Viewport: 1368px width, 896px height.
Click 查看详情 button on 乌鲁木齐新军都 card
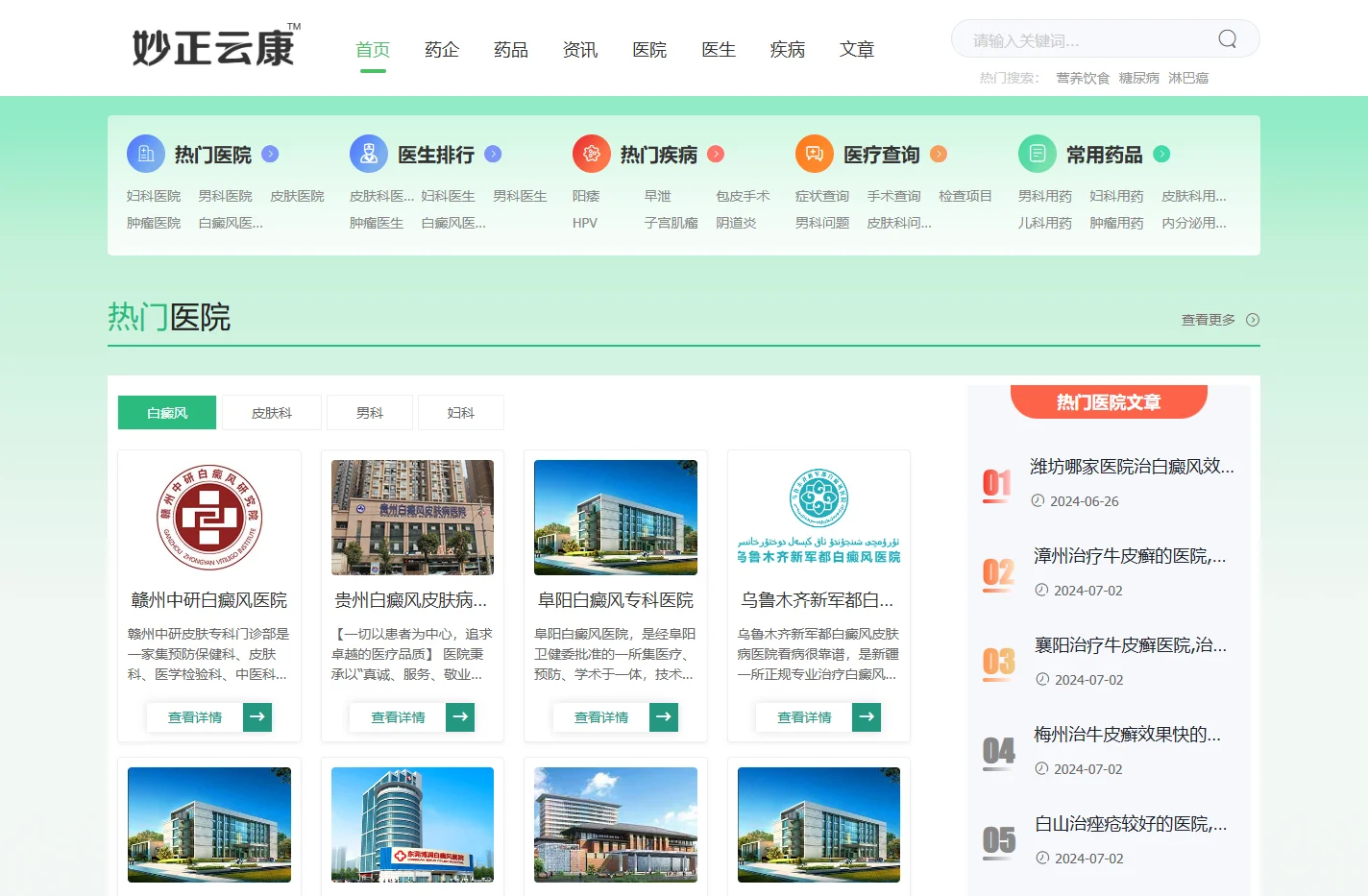(x=804, y=716)
